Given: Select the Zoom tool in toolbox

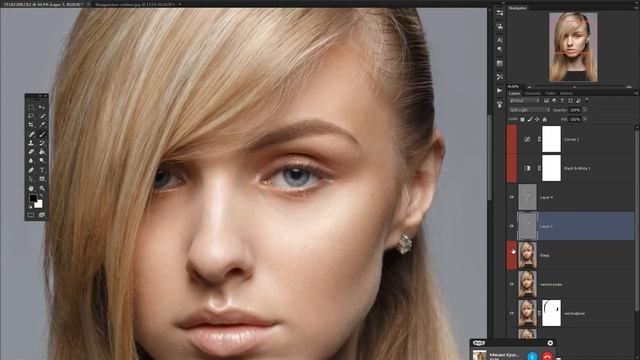Looking at the screenshot, I should pyautogui.click(x=42, y=189).
